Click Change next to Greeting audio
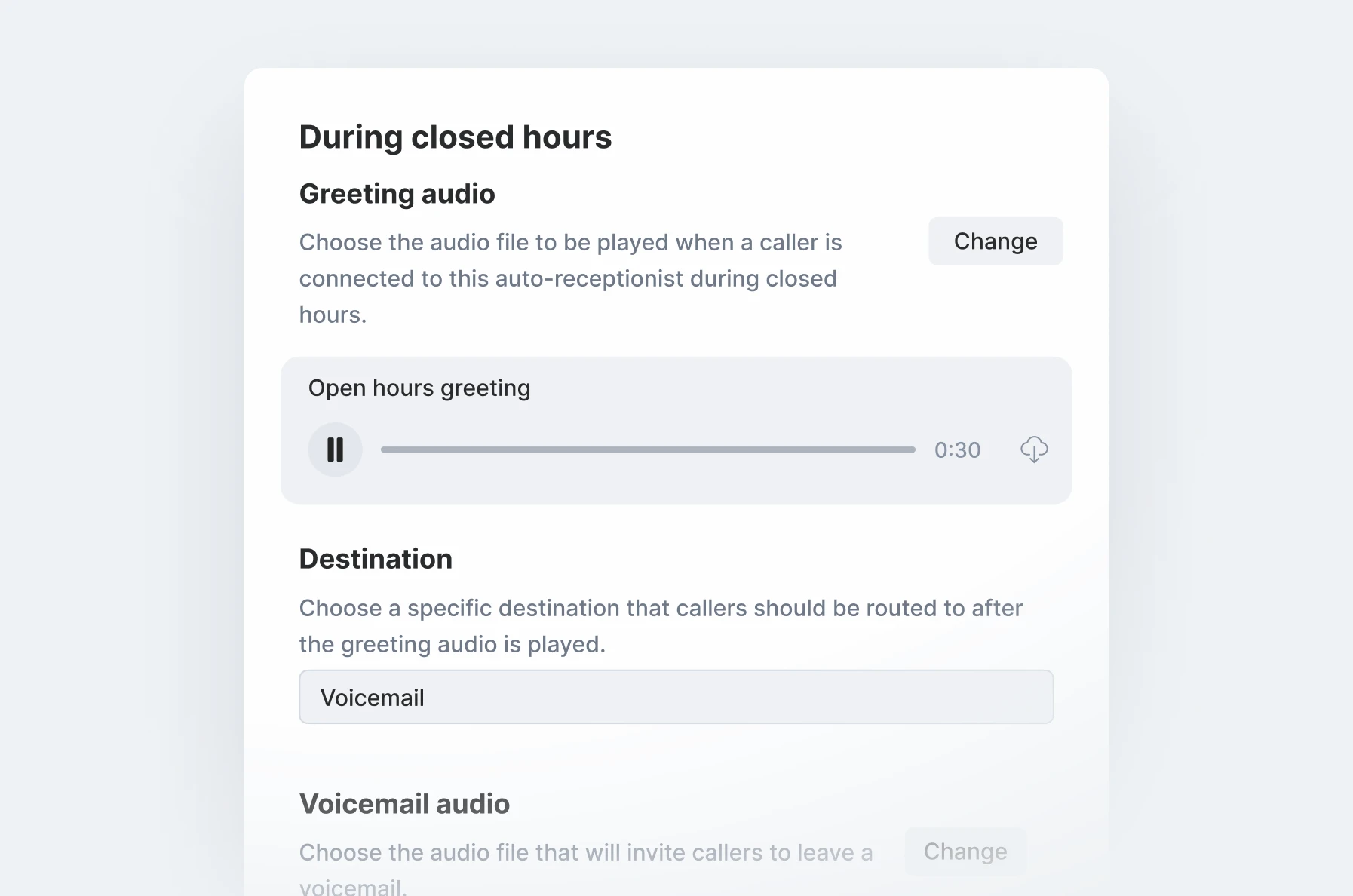 (x=995, y=241)
